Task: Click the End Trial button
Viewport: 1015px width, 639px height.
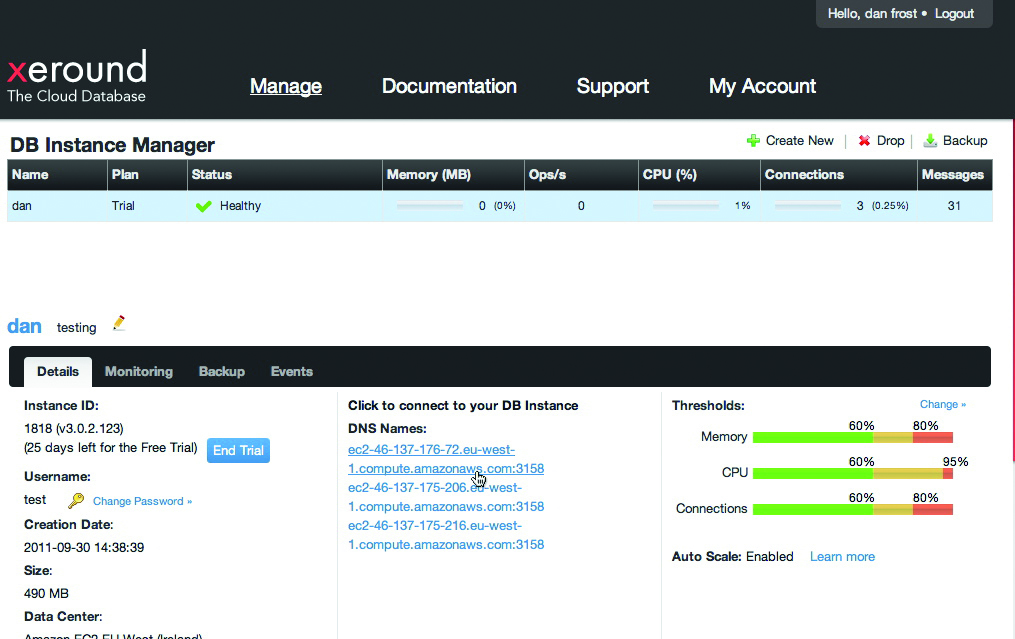Action: coord(238,451)
